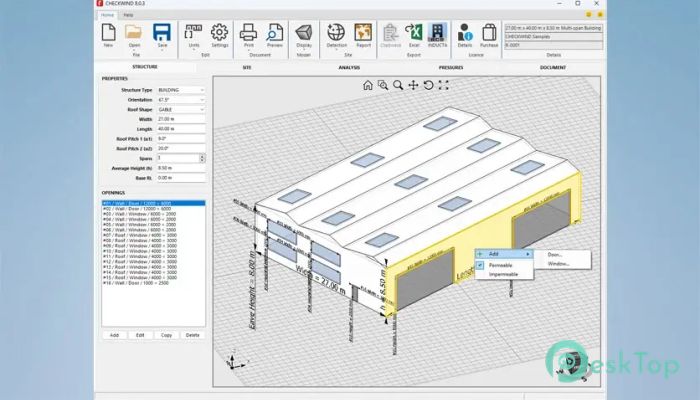700x400 pixels.
Task: Select the magnifier zoom tool in viewport
Action: pyautogui.click(x=398, y=85)
